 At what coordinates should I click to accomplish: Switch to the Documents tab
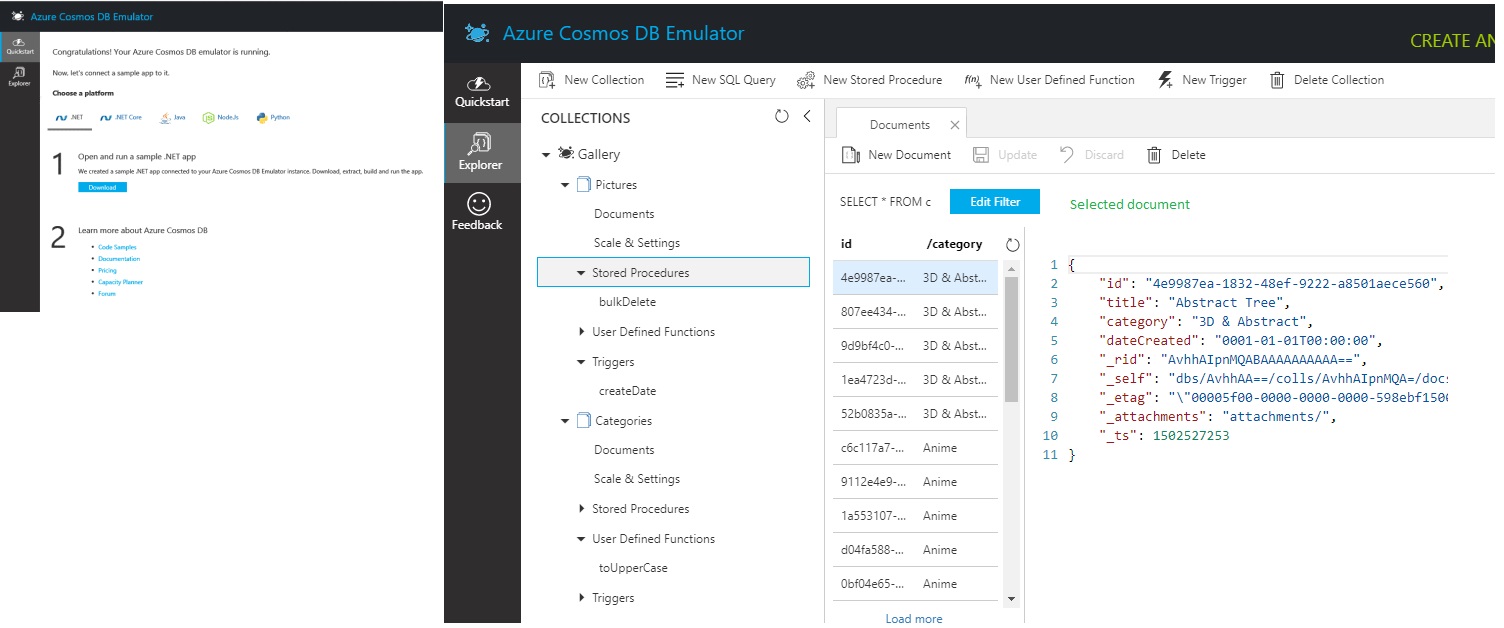(x=900, y=125)
